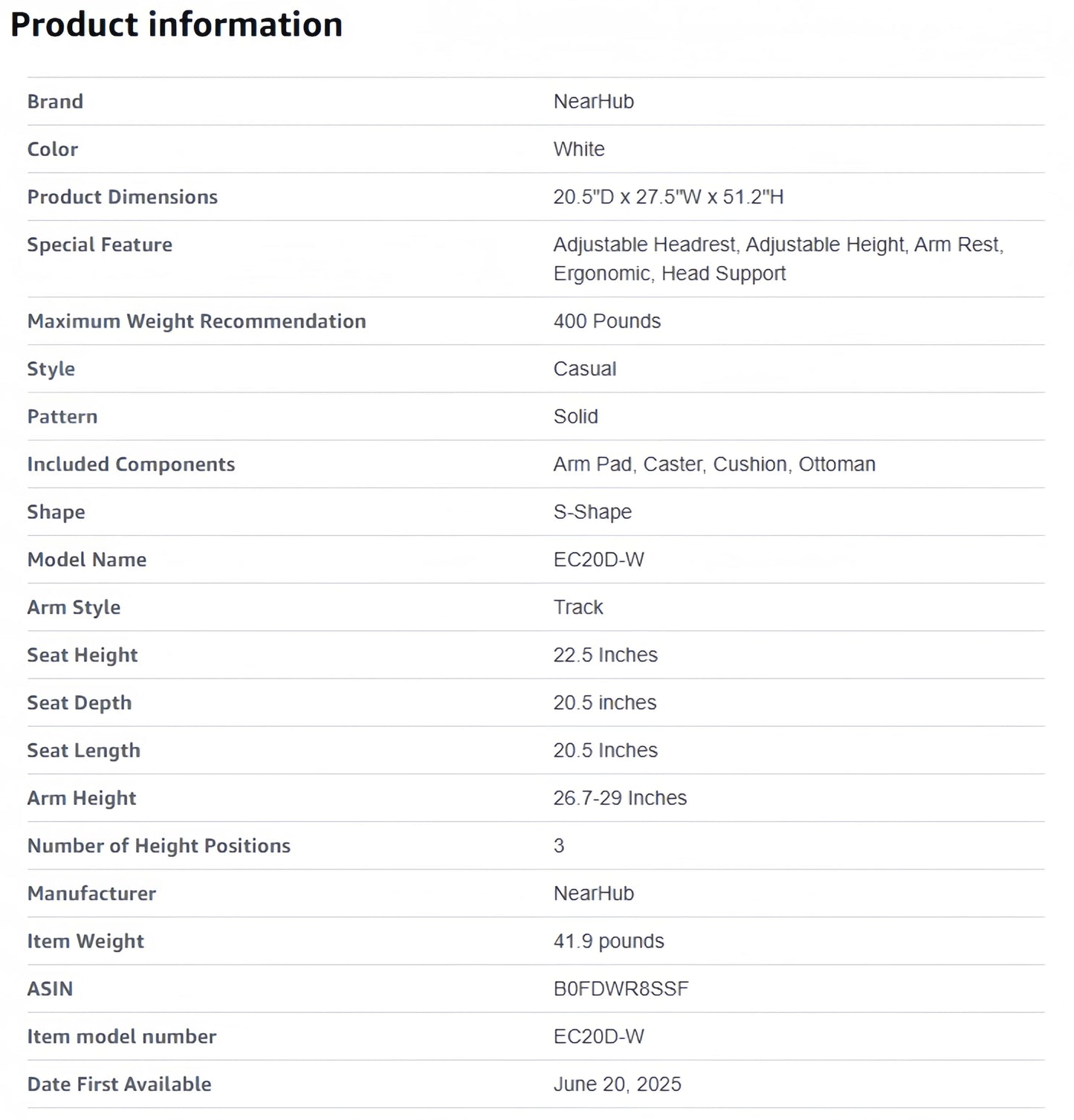Click the Manufacturer value NearHub
The height and width of the screenshot is (1120, 1074).
[x=593, y=893]
